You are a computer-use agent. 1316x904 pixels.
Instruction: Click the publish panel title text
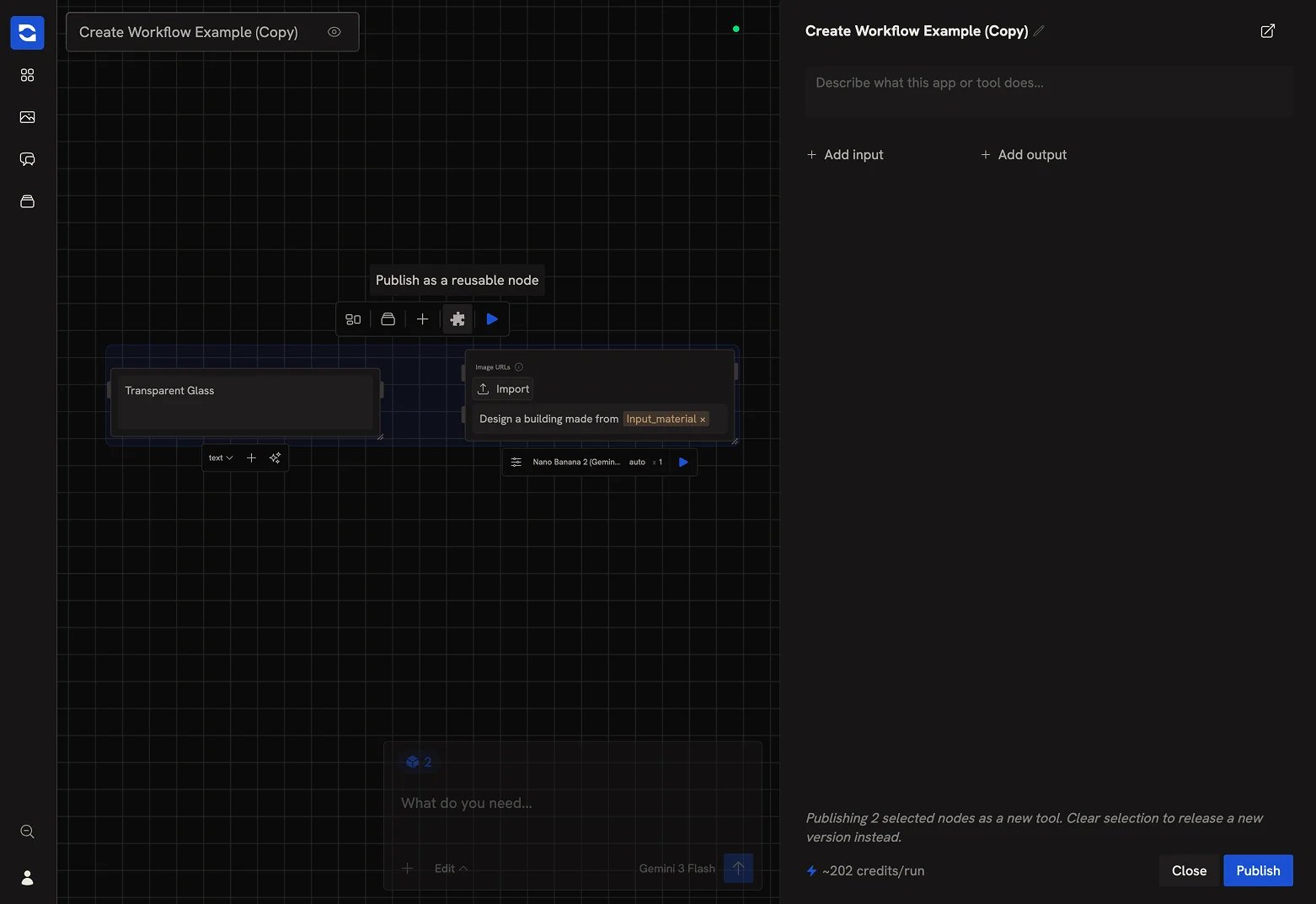click(x=917, y=30)
